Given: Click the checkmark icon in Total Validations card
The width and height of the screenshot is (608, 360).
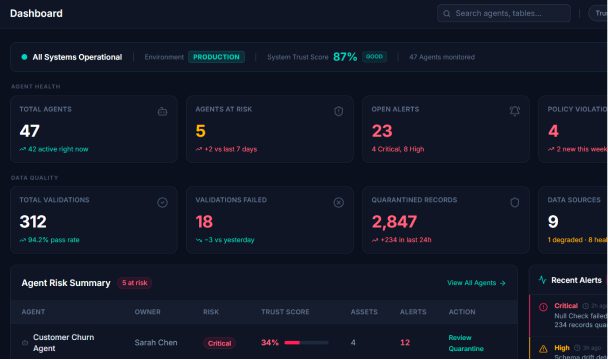Looking at the screenshot, I should (x=162, y=202).
